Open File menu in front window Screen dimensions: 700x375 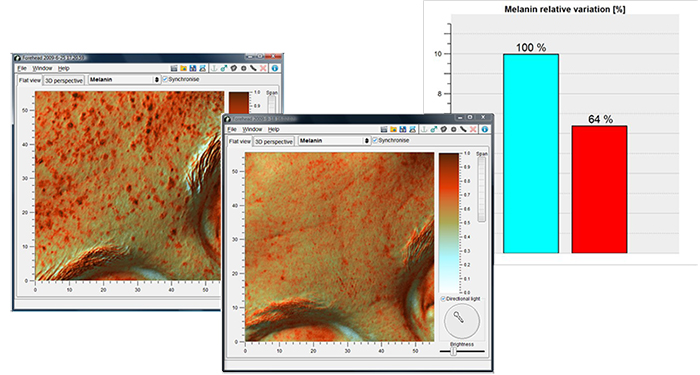(232, 129)
